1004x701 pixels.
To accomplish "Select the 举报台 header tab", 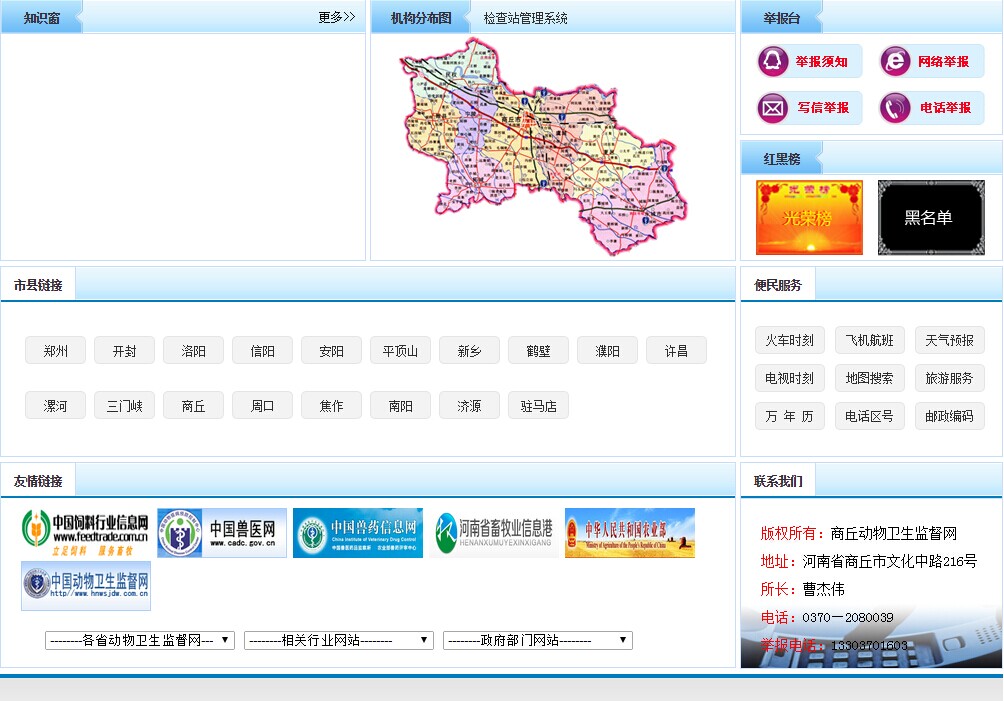I will click(781, 18).
